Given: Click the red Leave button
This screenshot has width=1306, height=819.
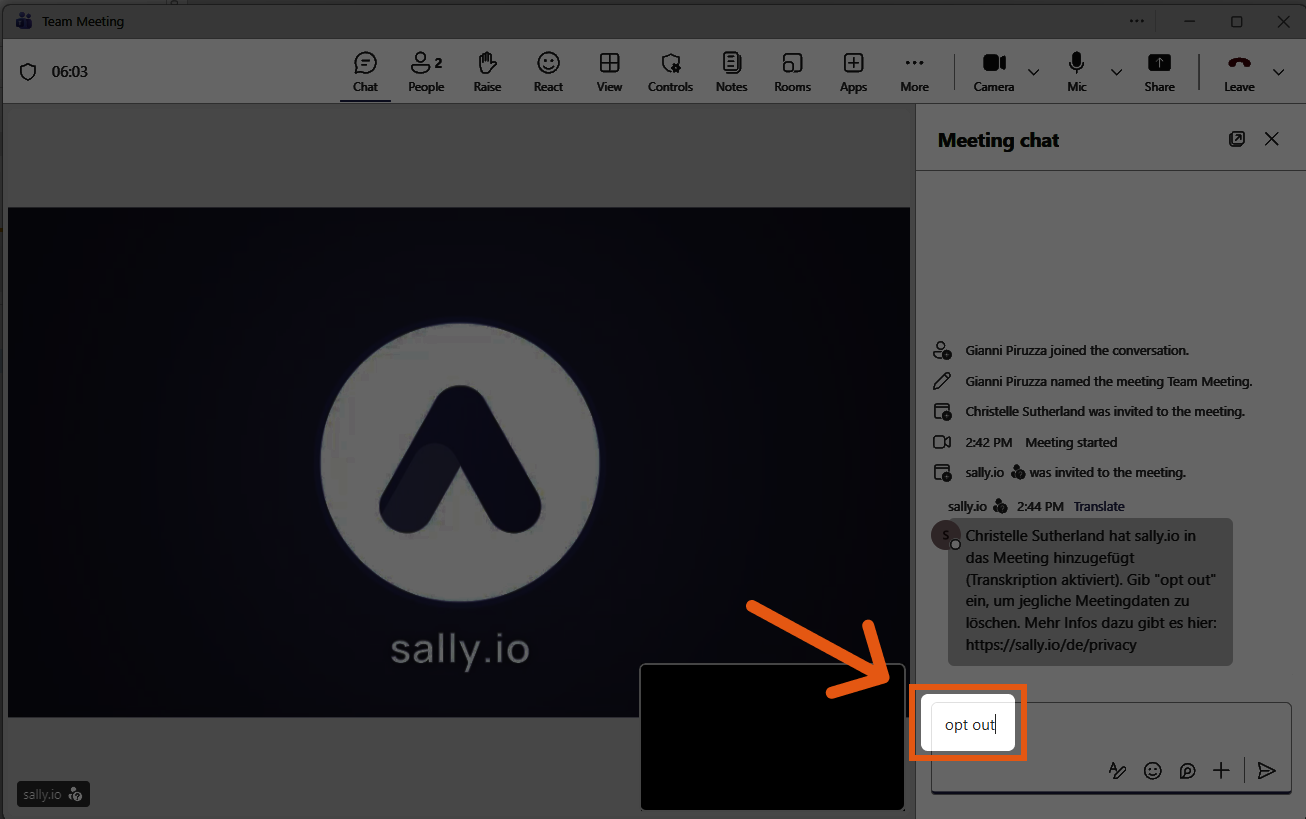Looking at the screenshot, I should (x=1239, y=72).
